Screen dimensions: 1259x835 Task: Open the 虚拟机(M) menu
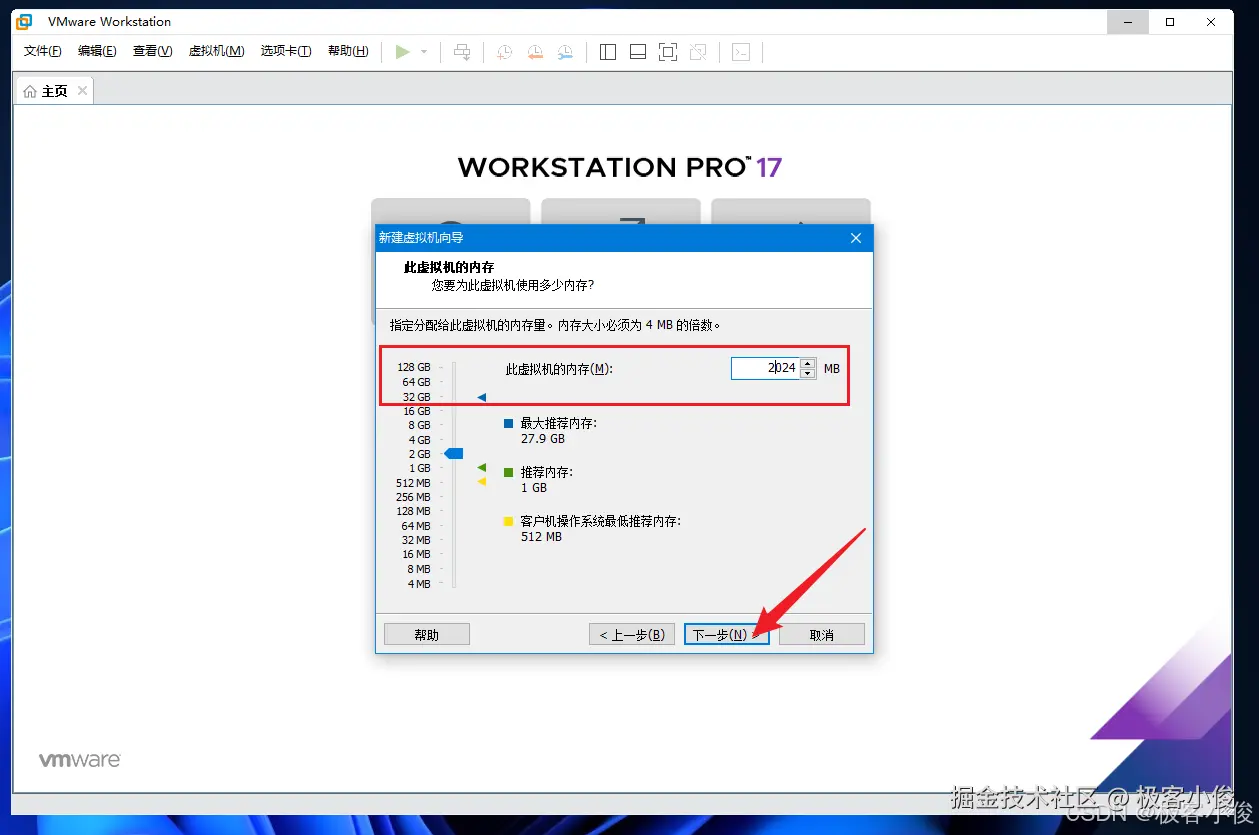[x=217, y=51]
